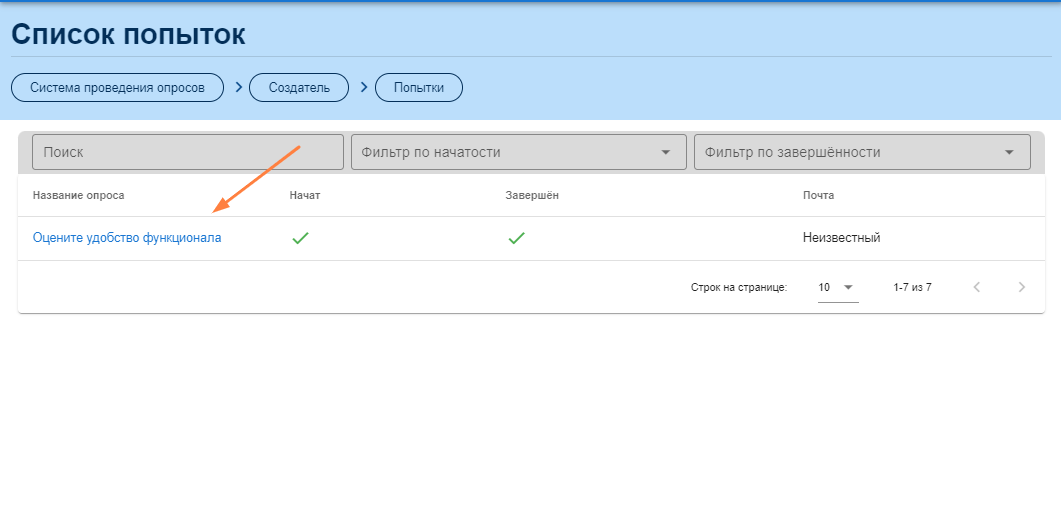The image size is (1061, 524).
Task: Click green checkmark in 'Завершён' column
Action: pos(516,238)
